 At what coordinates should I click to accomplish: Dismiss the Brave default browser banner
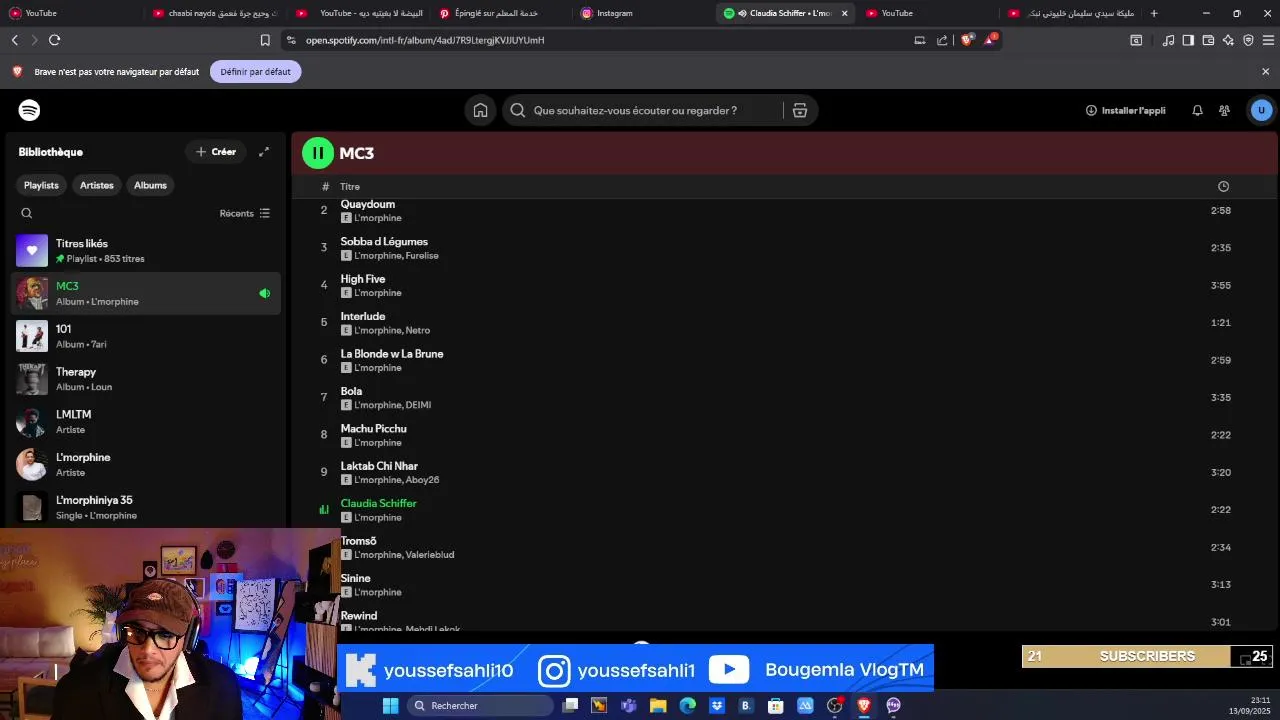(1265, 72)
